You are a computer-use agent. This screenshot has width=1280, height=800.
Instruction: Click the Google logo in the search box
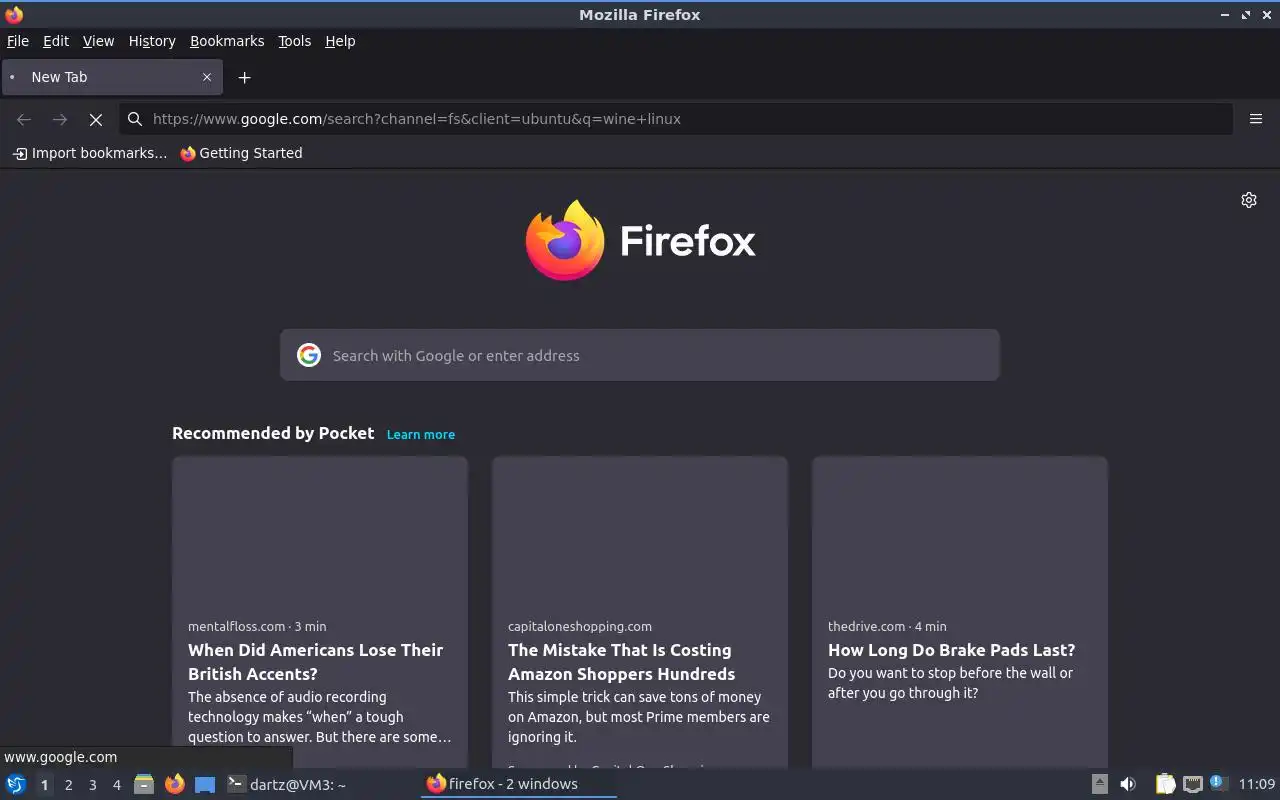click(x=309, y=355)
